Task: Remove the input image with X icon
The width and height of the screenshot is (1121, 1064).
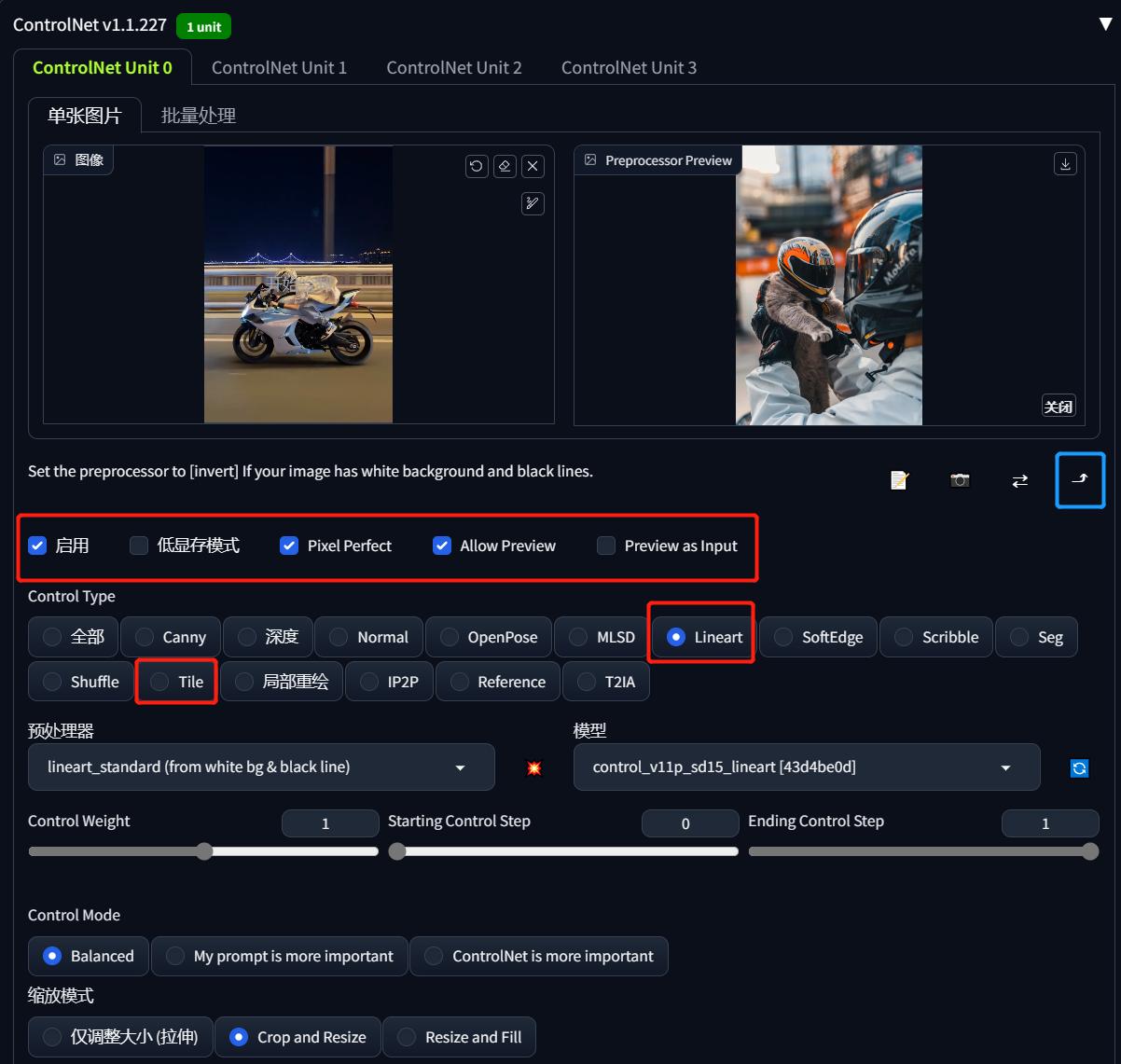Action: 533,166
